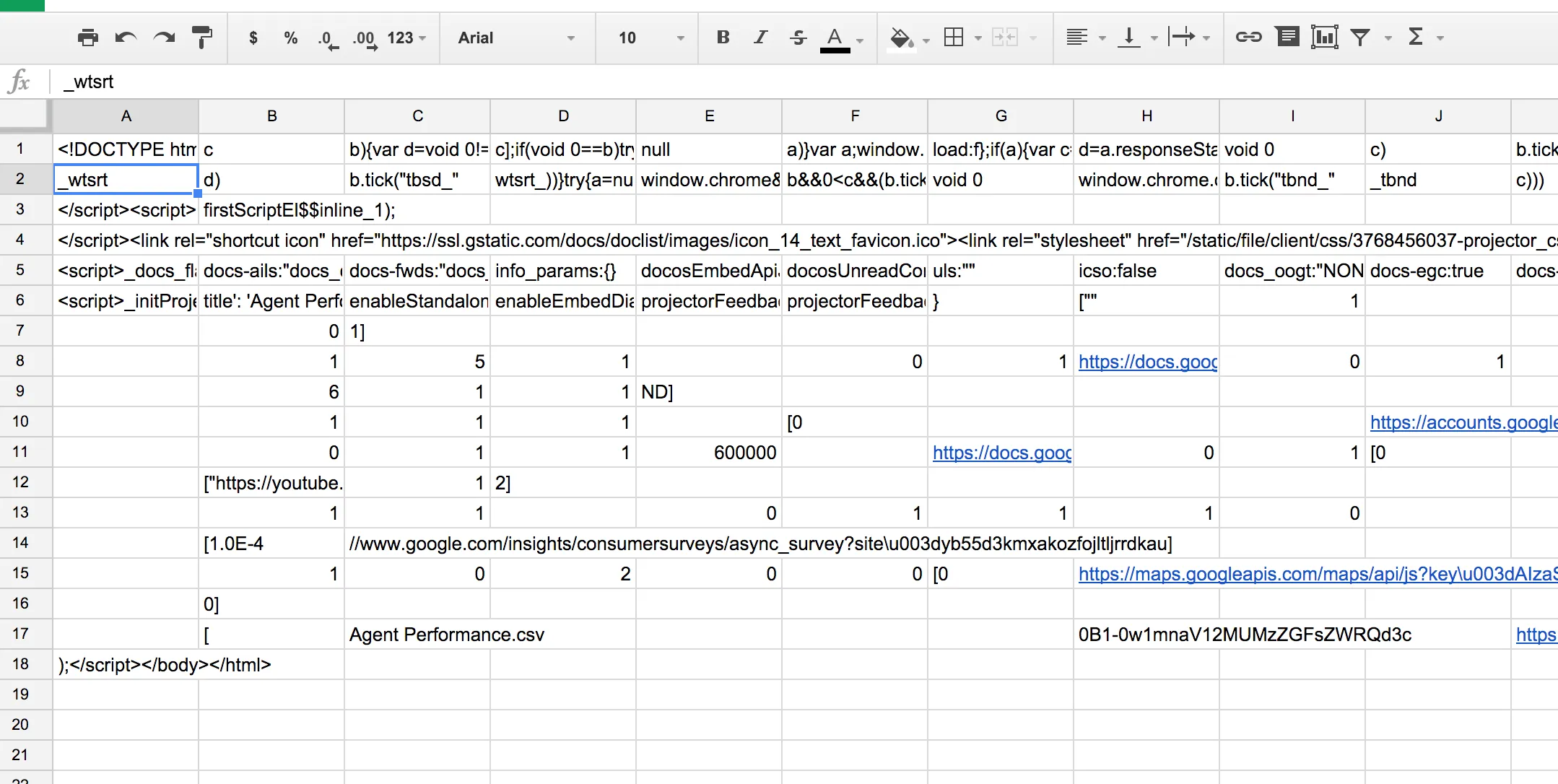Toggle bold formatting
Screen dimensions: 1558x784
pyautogui.click(x=723, y=38)
